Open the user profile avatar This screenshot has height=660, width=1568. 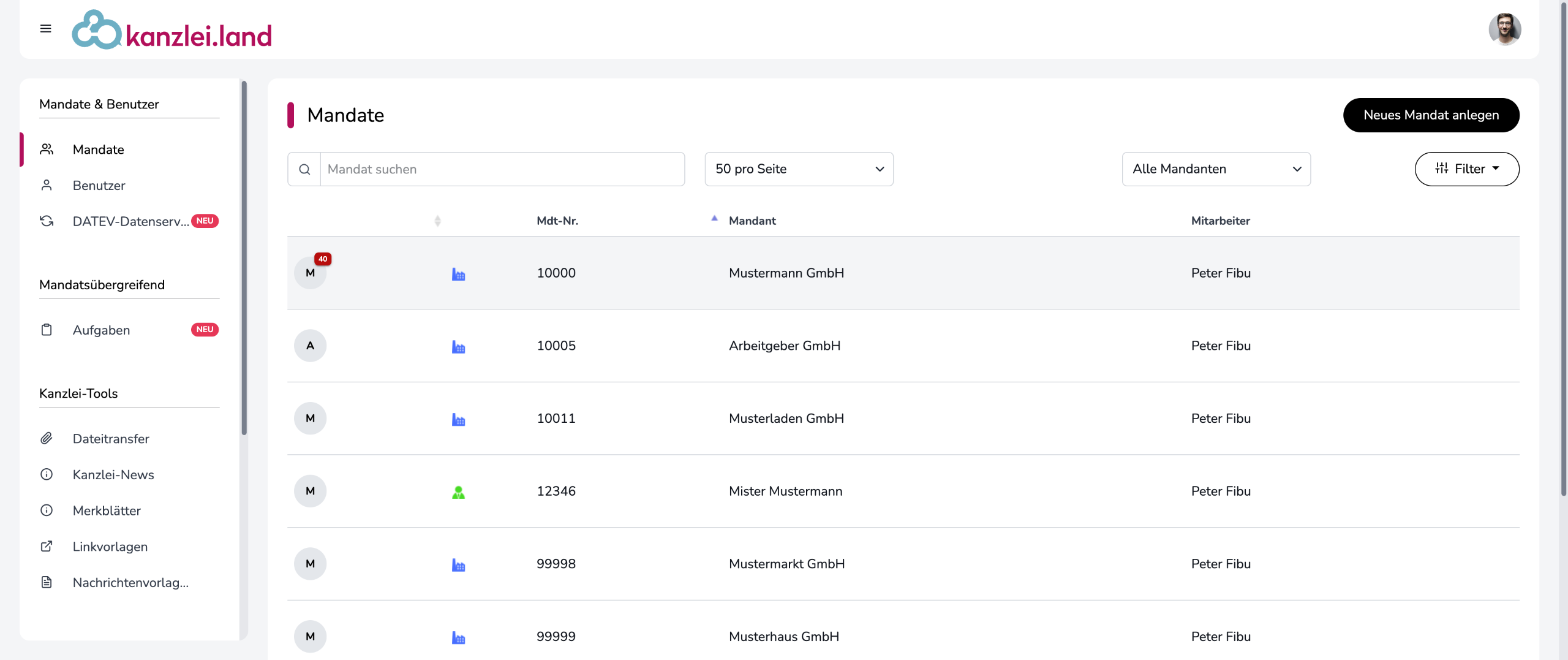[1504, 29]
